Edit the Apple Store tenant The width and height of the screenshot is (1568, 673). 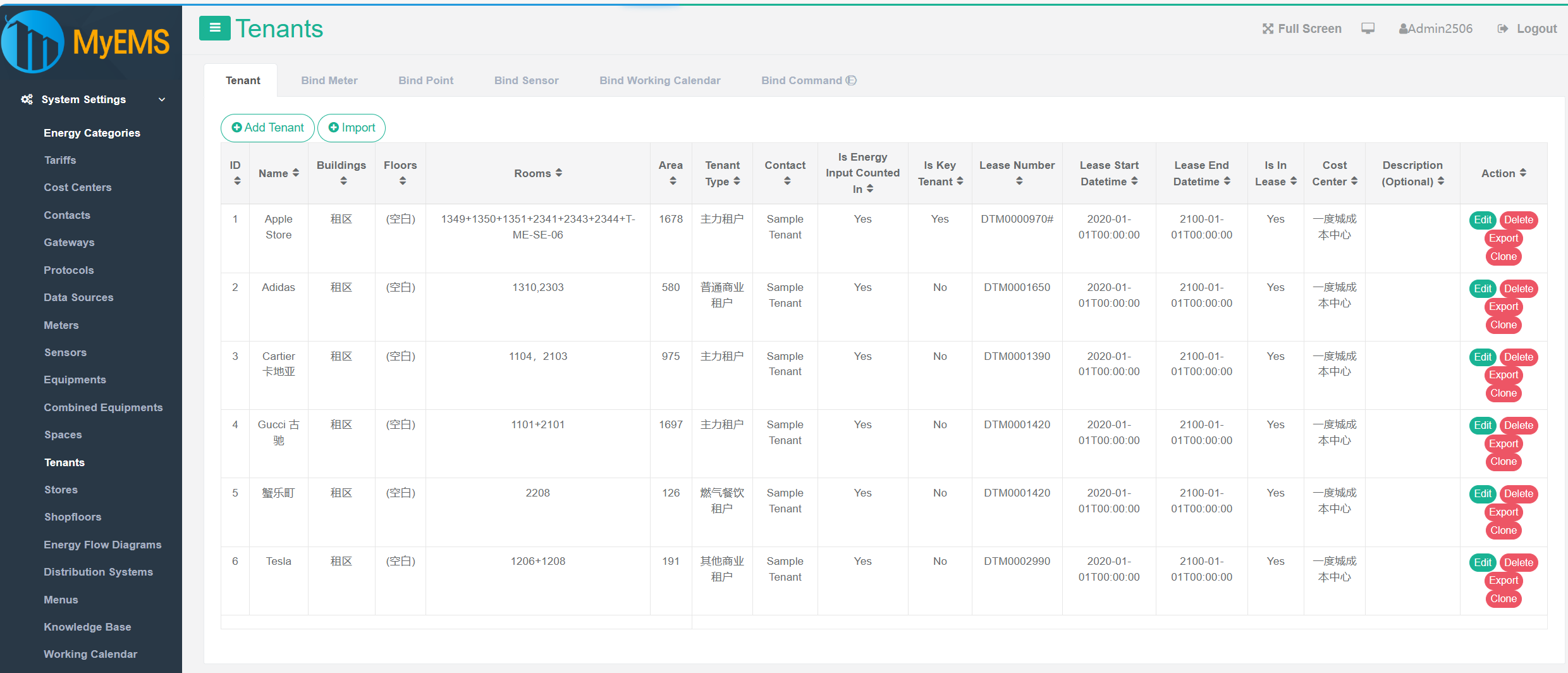1482,219
